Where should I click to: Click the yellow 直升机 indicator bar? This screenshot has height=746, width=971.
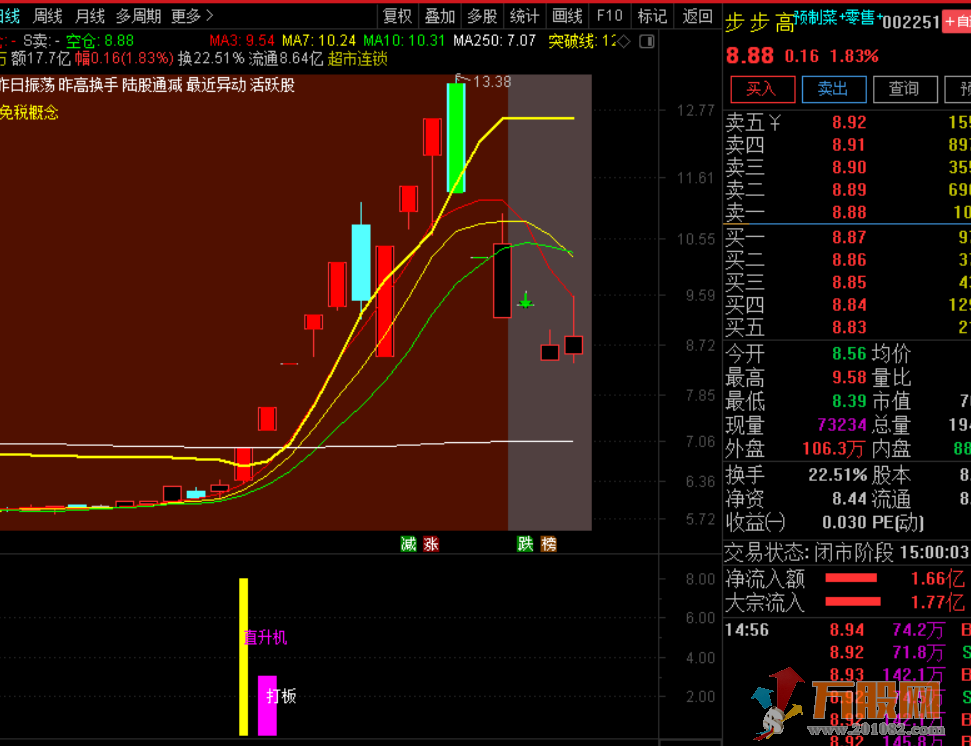coord(244,656)
